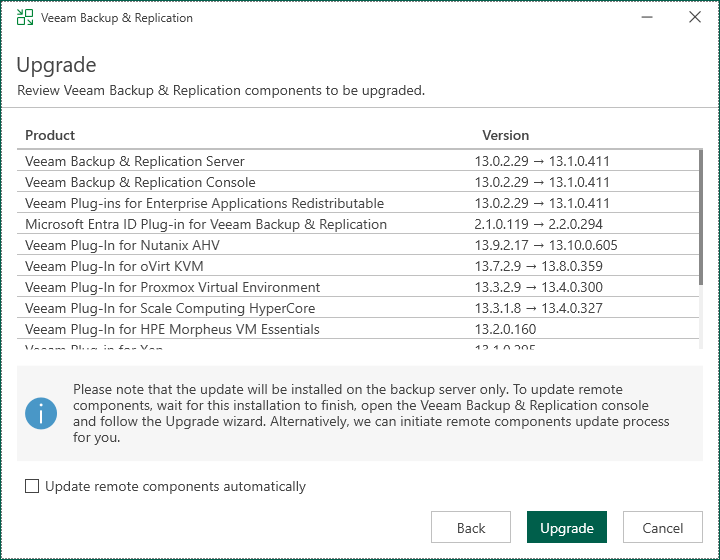The height and width of the screenshot is (560, 720).
Task: Click version 2.1.0.119 → 2.2.0.294
Action: 538,224
